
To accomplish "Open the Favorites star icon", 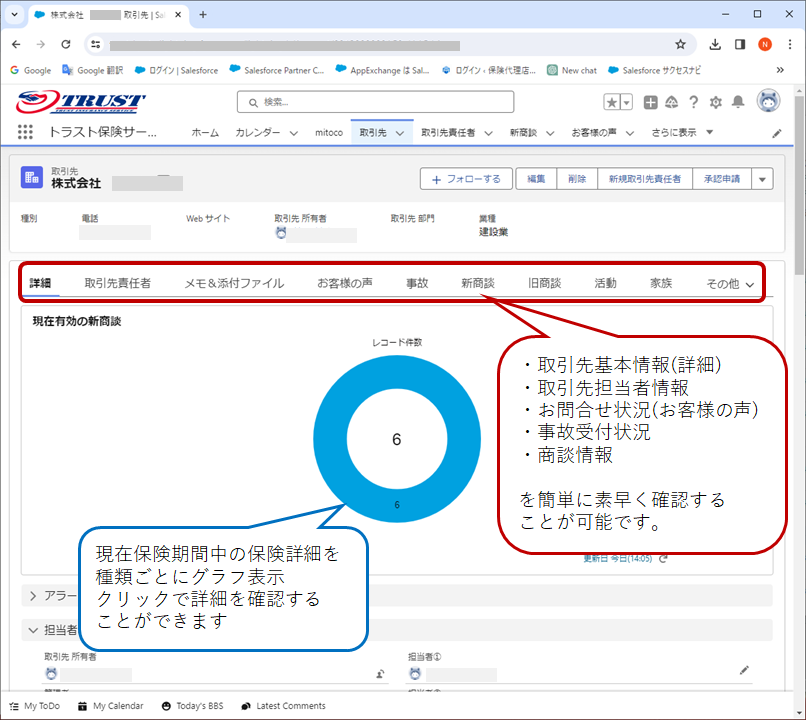I will pos(611,102).
